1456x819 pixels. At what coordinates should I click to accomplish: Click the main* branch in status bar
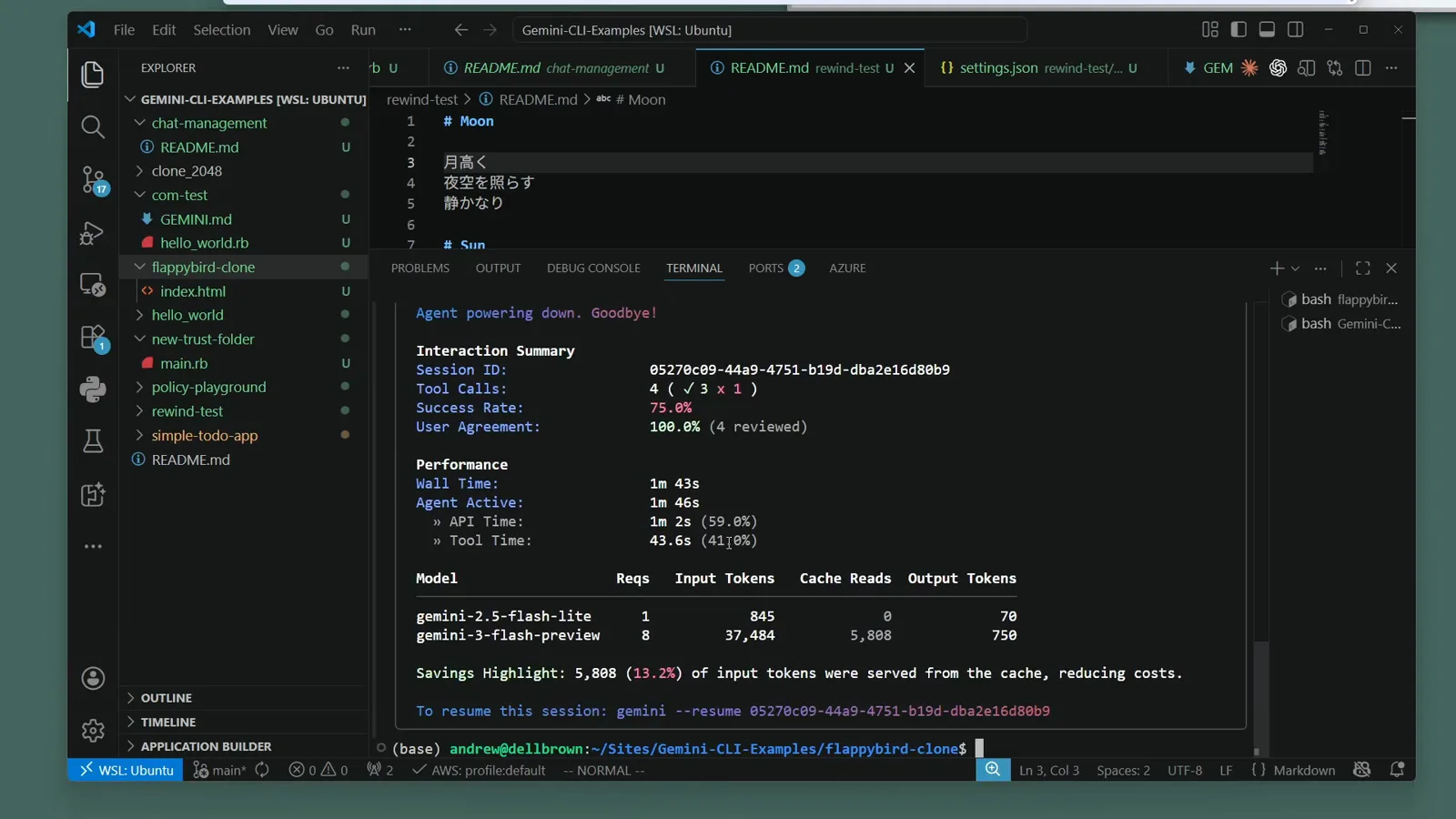click(x=220, y=770)
